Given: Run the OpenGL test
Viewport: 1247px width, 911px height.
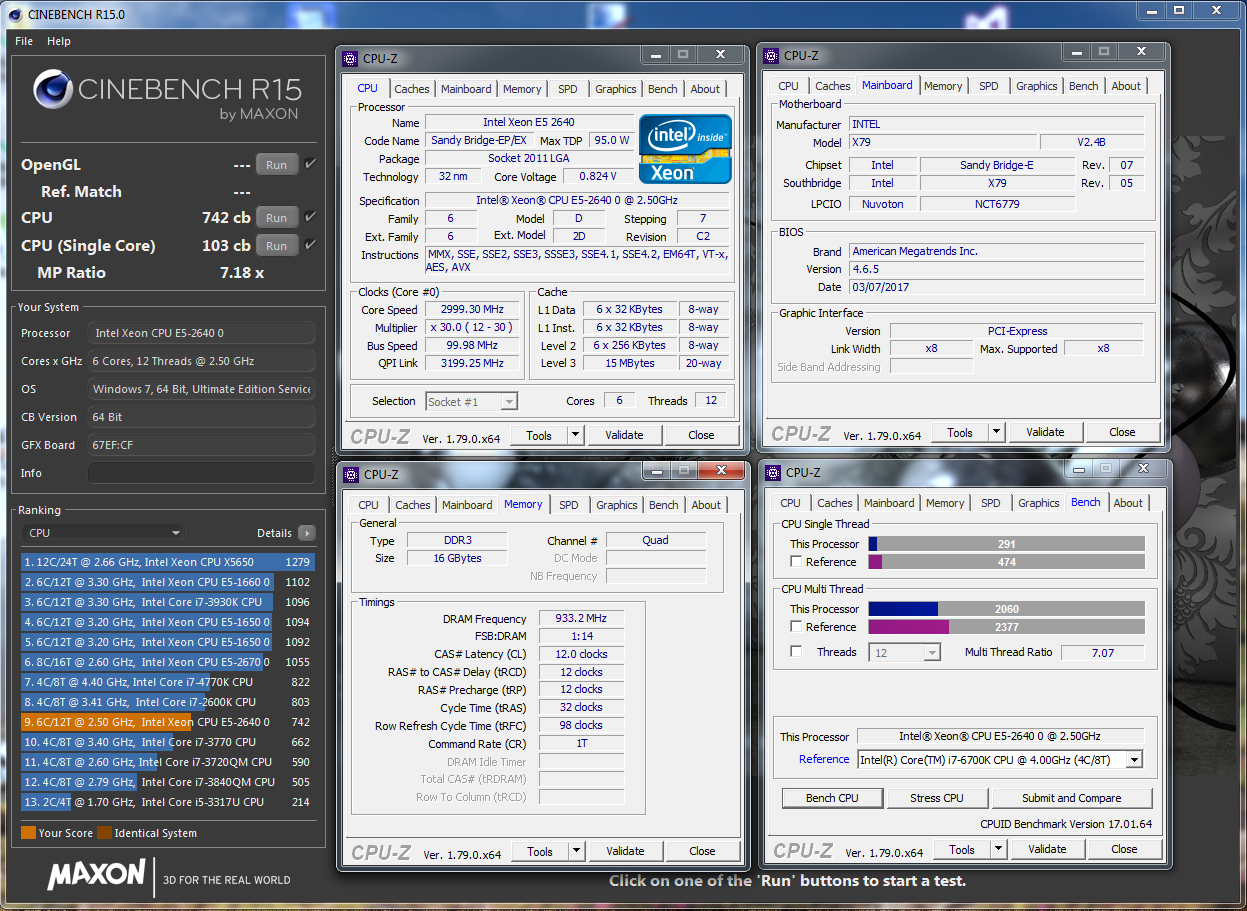Looking at the screenshot, I should click(277, 165).
